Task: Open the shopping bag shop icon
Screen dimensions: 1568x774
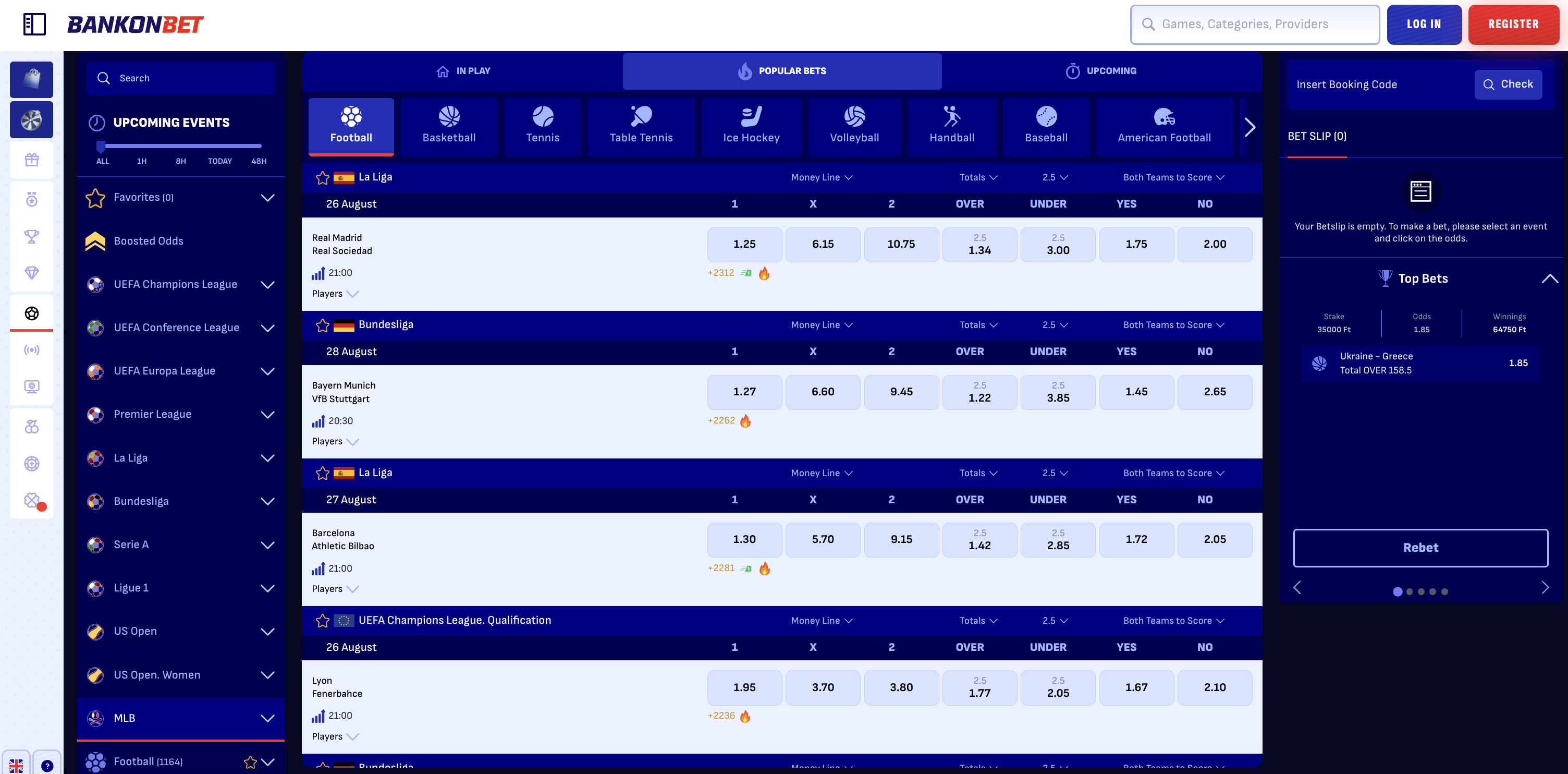Action: click(32, 79)
